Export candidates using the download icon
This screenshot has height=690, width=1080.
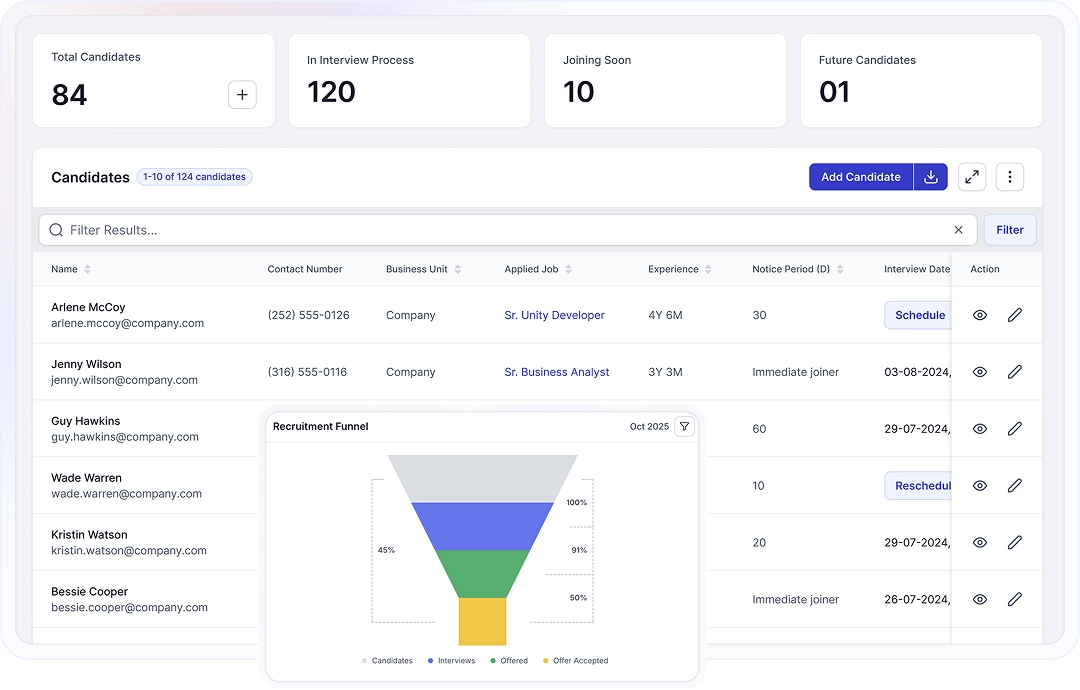(931, 176)
